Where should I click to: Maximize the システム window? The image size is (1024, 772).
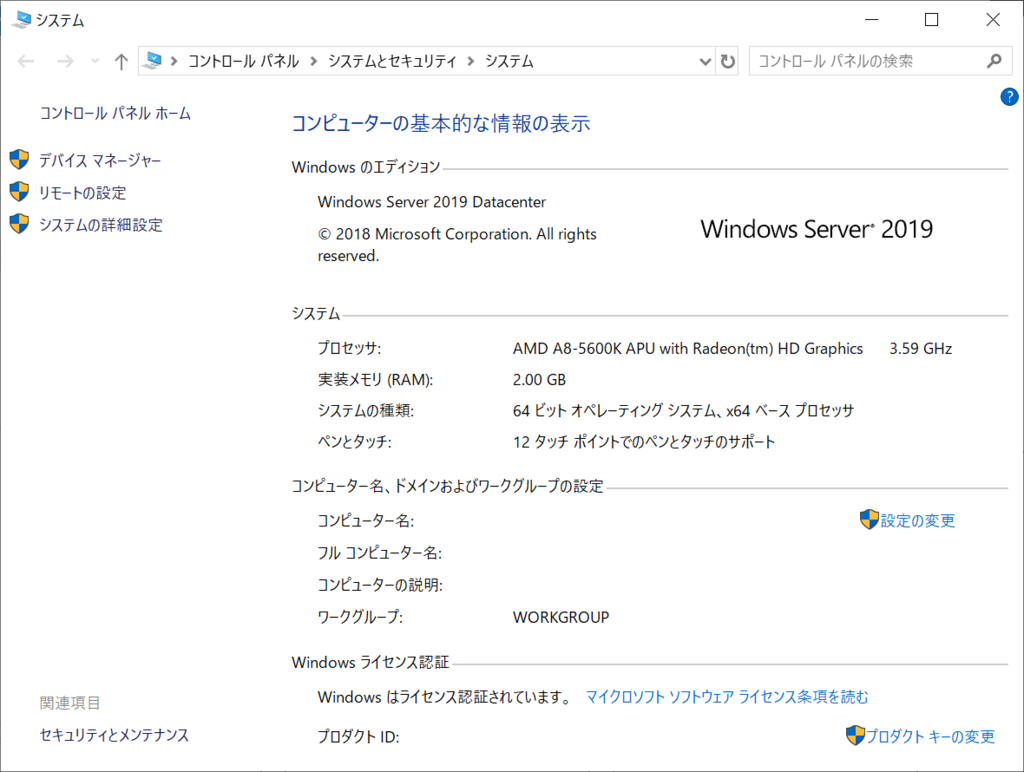932,20
